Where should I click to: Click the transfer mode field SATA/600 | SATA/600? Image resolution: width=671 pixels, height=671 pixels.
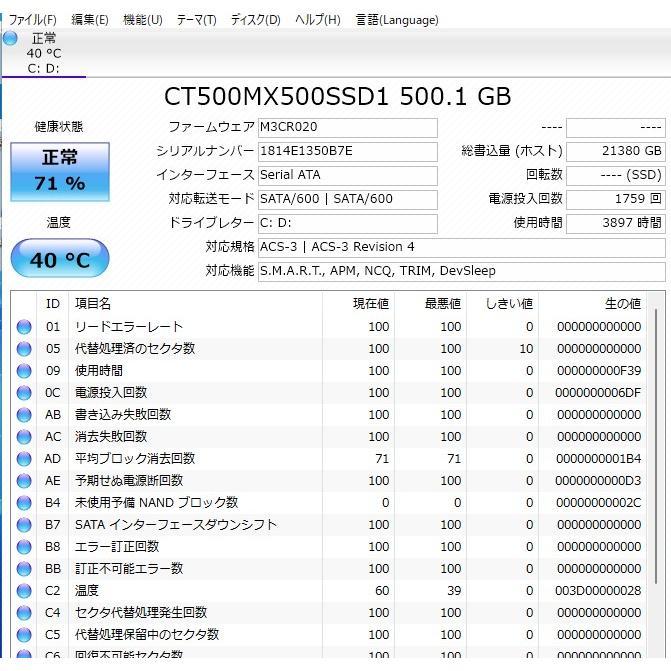click(347, 199)
